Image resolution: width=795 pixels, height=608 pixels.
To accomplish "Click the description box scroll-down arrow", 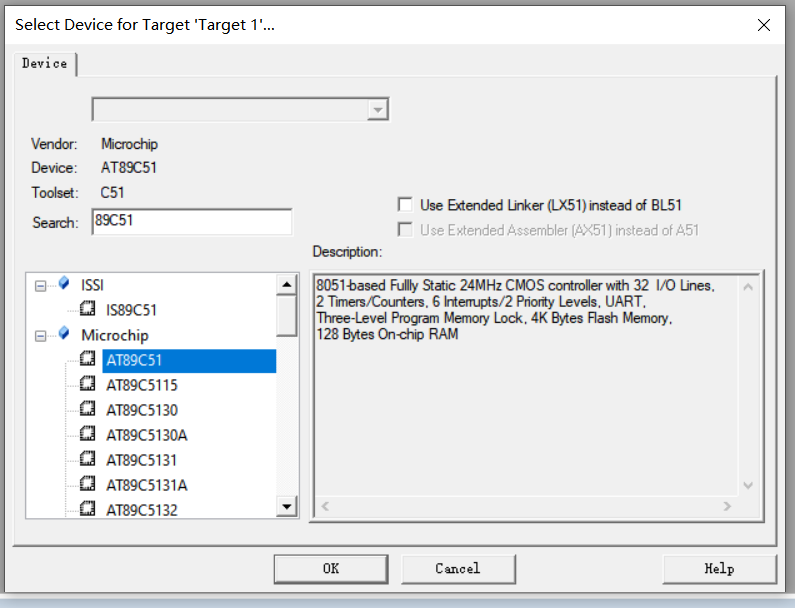I will (748, 485).
